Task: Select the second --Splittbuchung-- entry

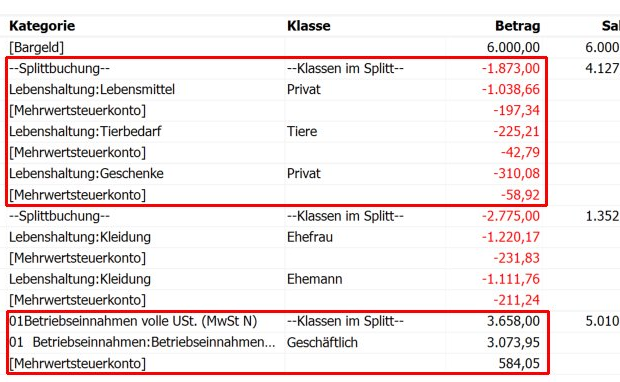Action: click(59, 216)
